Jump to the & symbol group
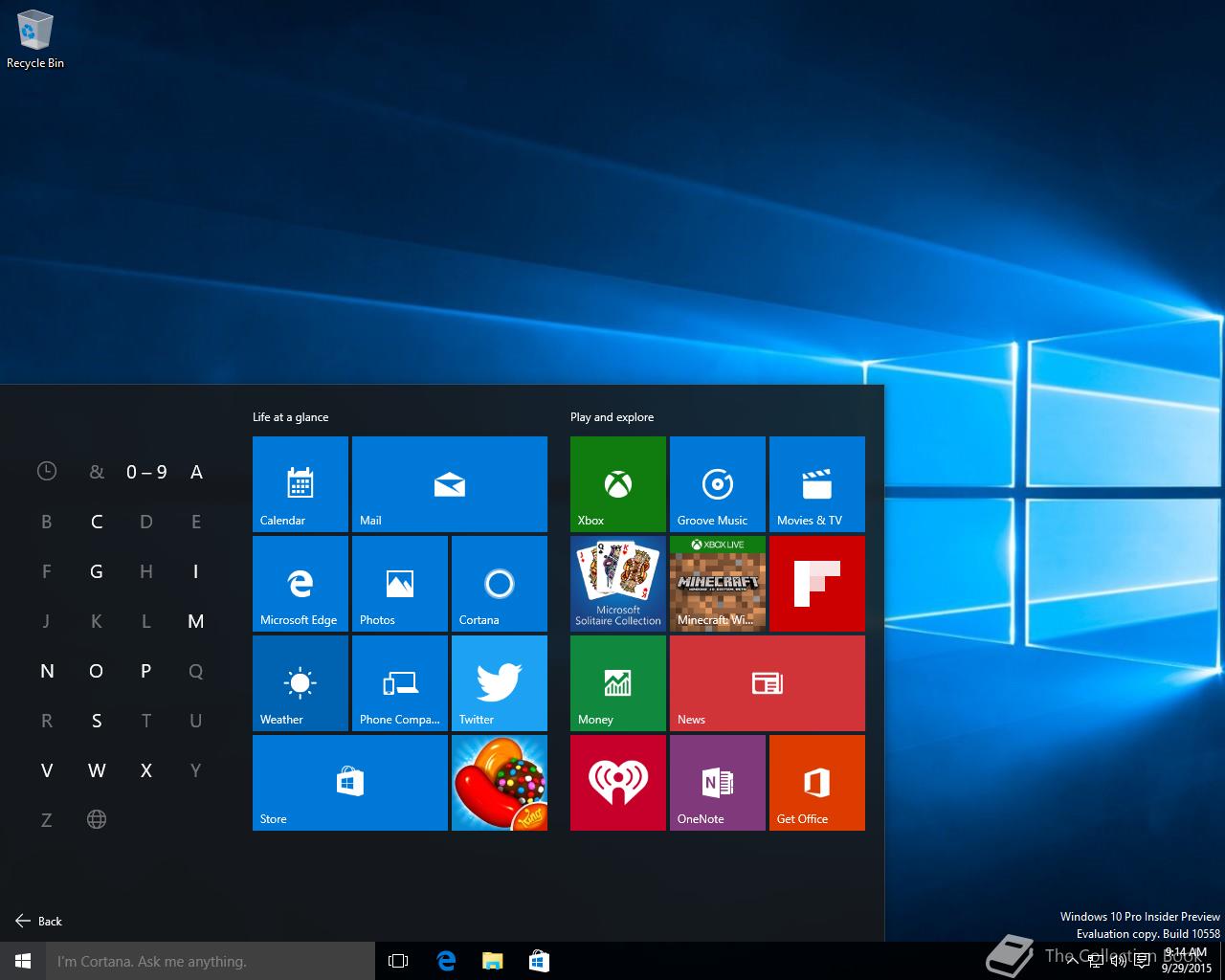Image resolution: width=1225 pixels, height=980 pixels. (x=97, y=472)
